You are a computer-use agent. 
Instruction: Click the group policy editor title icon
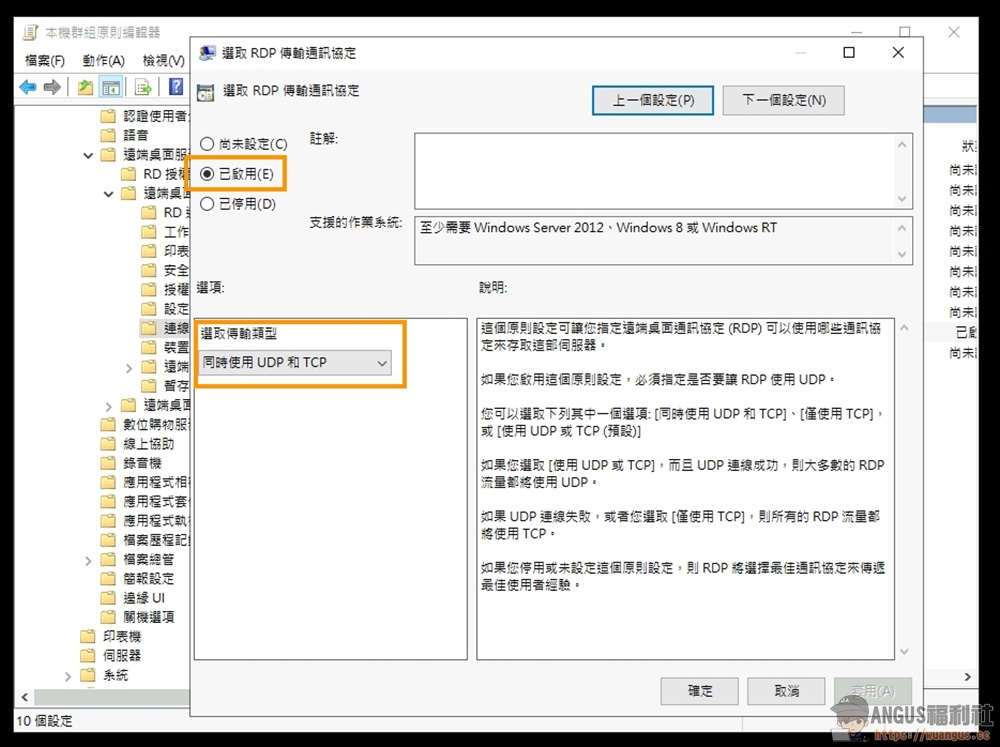point(30,33)
